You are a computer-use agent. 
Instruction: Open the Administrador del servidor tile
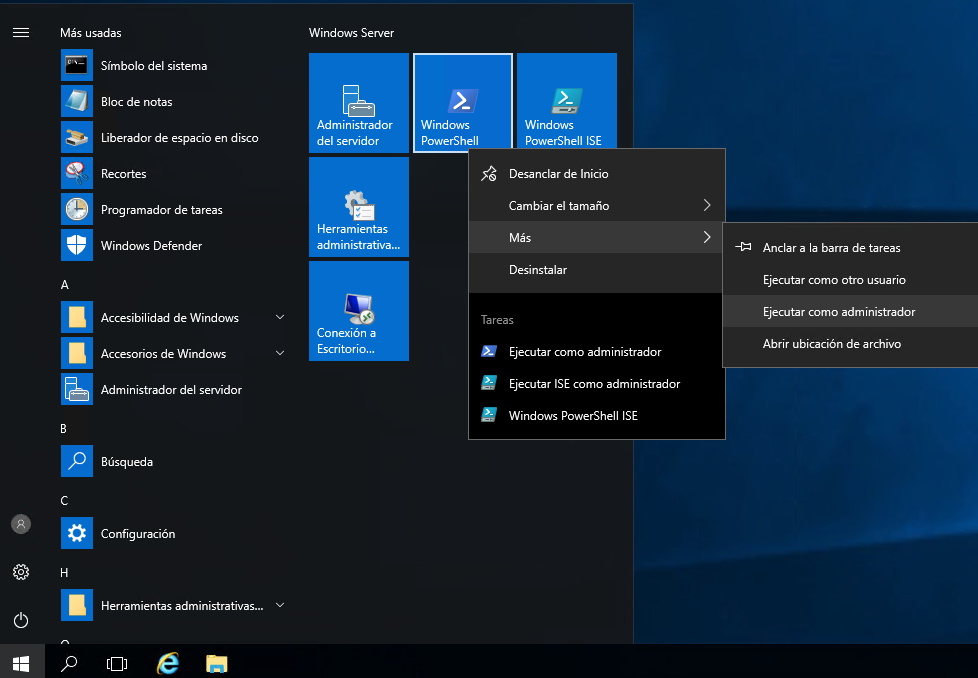click(x=359, y=103)
